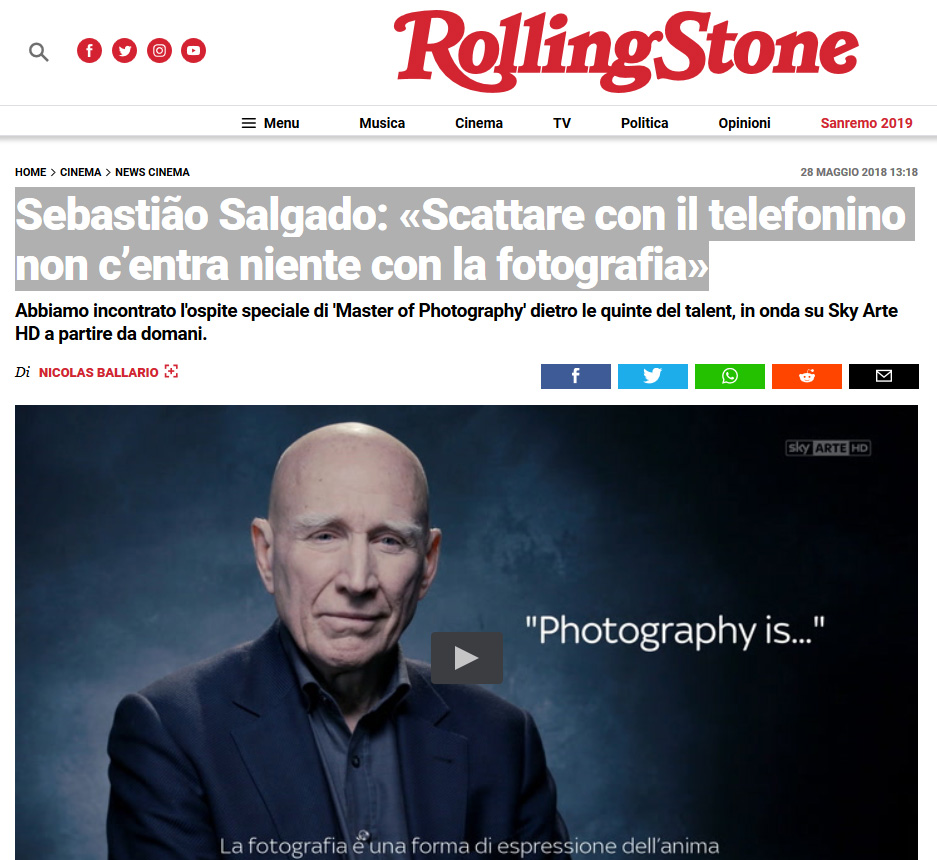Expand author info next to Nicolas Ballario

tap(172, 372)
